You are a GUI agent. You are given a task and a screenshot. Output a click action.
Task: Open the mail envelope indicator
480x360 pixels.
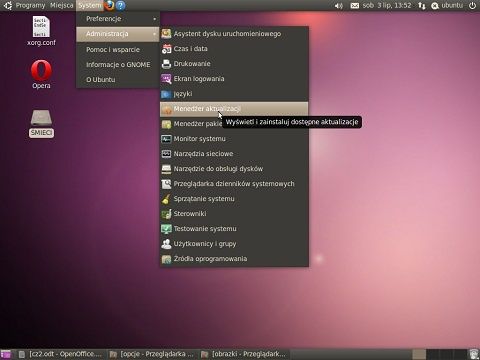pyautogui.click(x=355, y=6)
